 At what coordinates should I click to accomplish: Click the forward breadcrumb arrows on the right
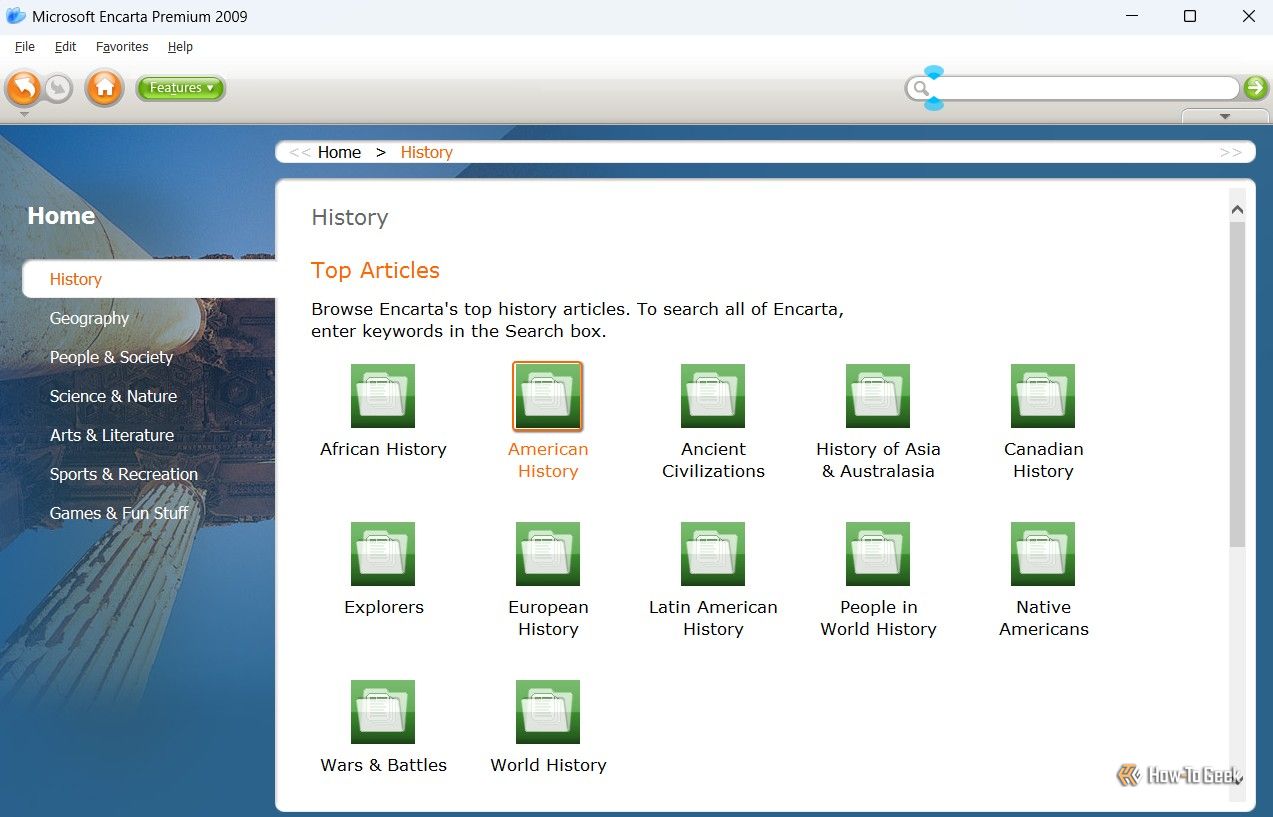pos(1230,152)
